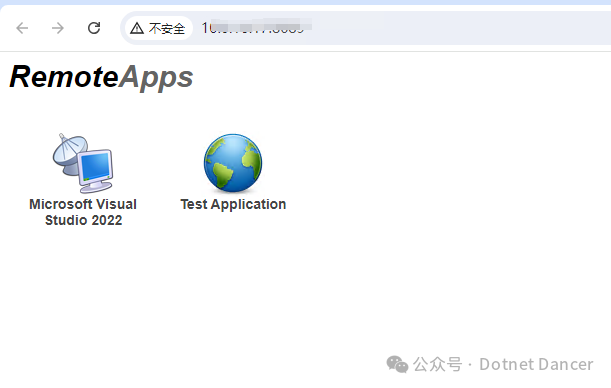Click the black Remote heading word
The width and height of the screenshot is (611, 388).
point(64,76)
